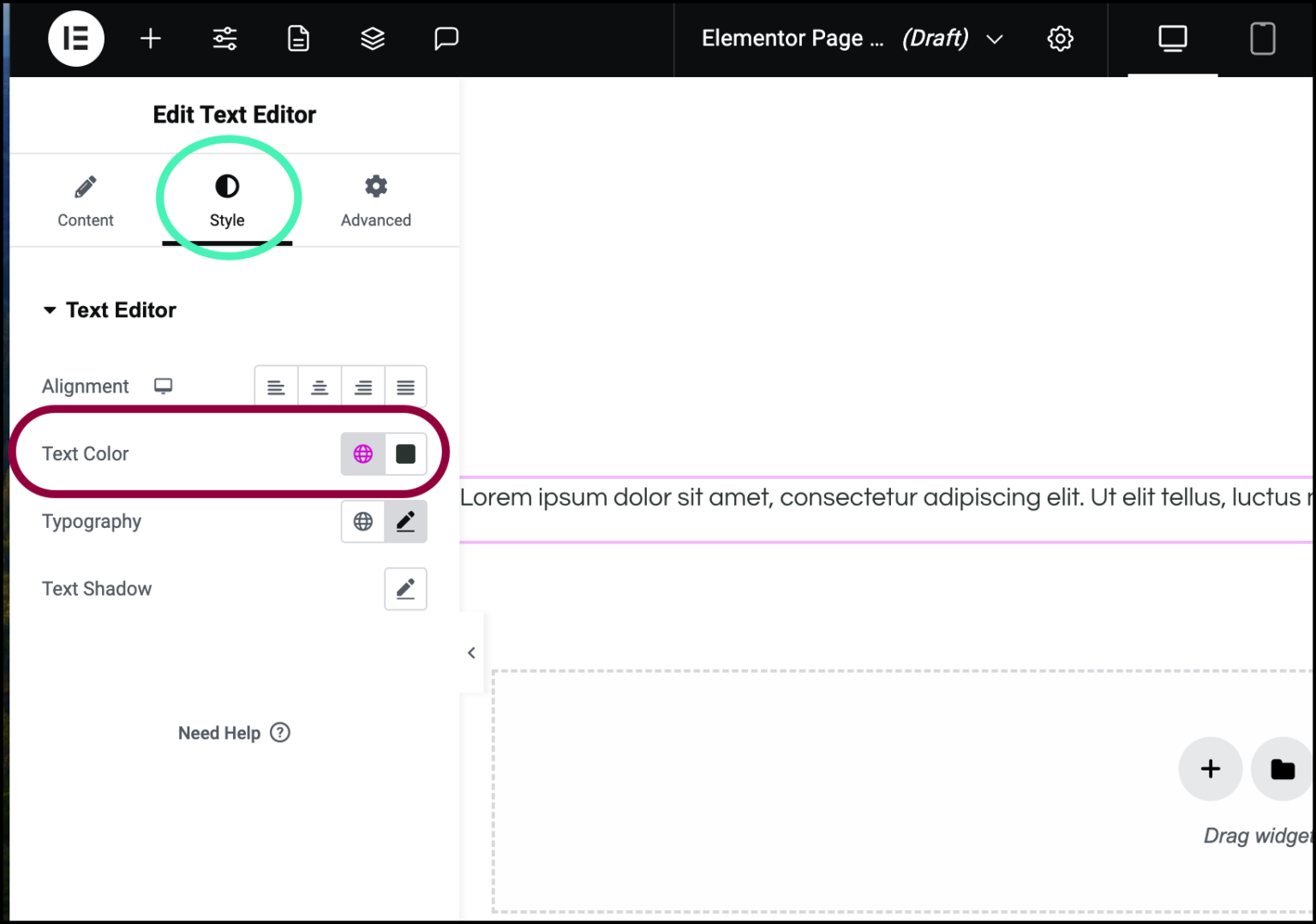The width and height of the screenshot is (1316, 924).
Task: Open the Elementor logo menu
Action: (x=75, y=39)
